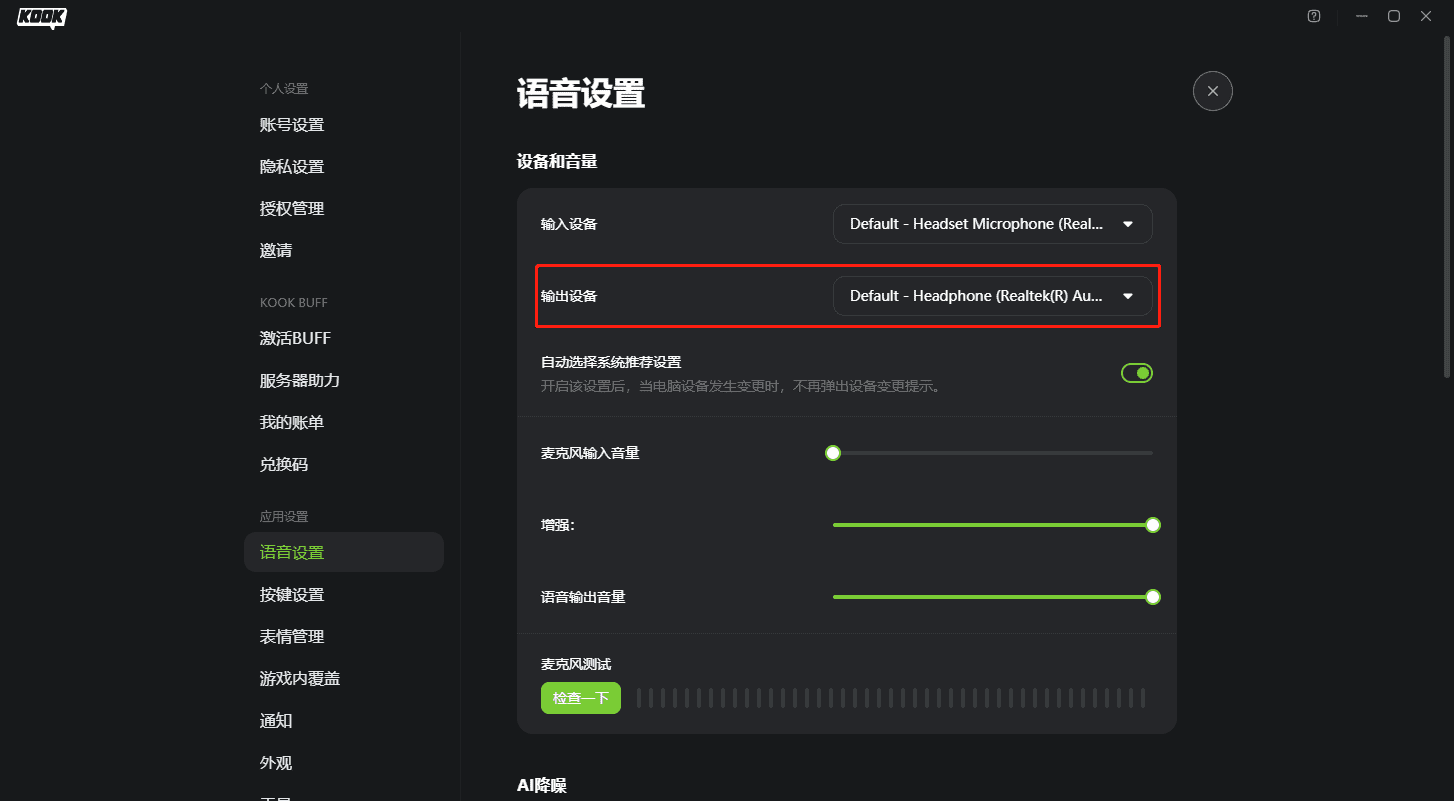Open 授权管理 settings page
The width and height of the screenshot is (1454, 801).
point(291,208)
